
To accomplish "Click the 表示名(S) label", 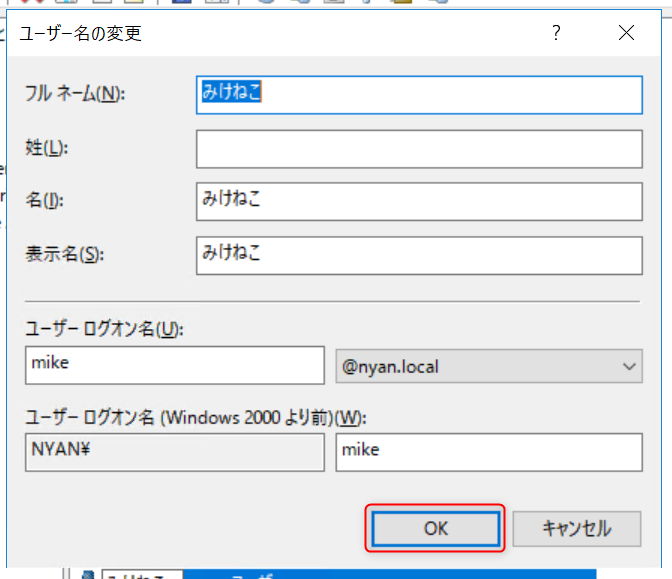I will (x=64, y=254).
